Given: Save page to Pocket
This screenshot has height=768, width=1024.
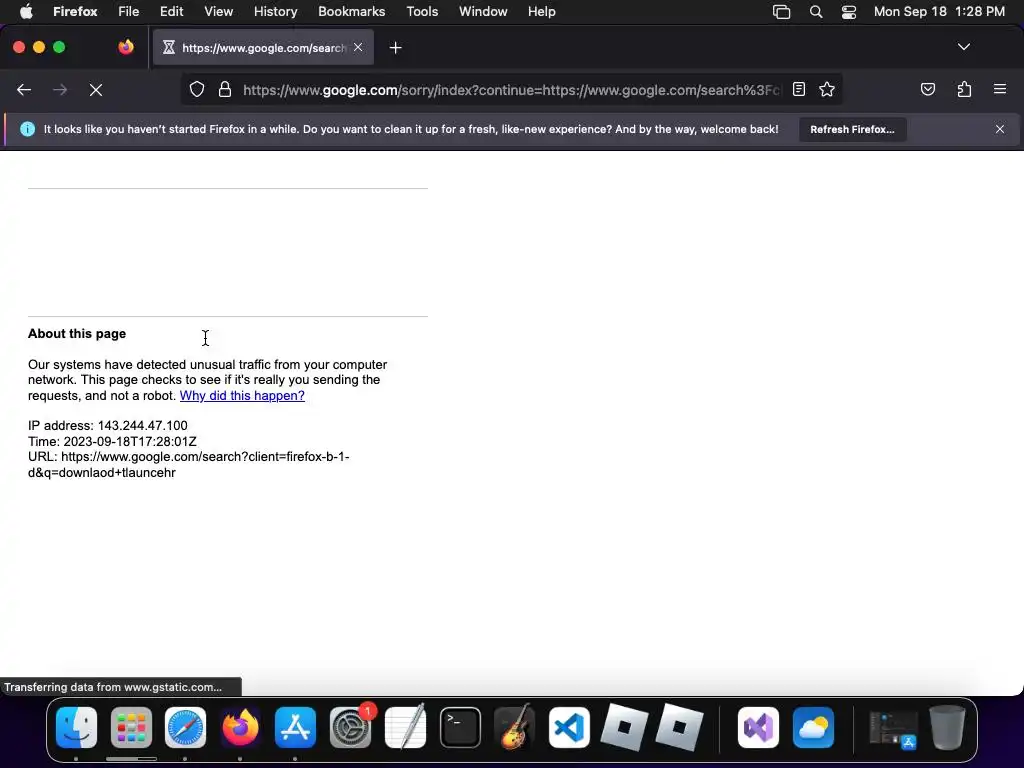Looking at the screenshot, I should coord(928,89).
